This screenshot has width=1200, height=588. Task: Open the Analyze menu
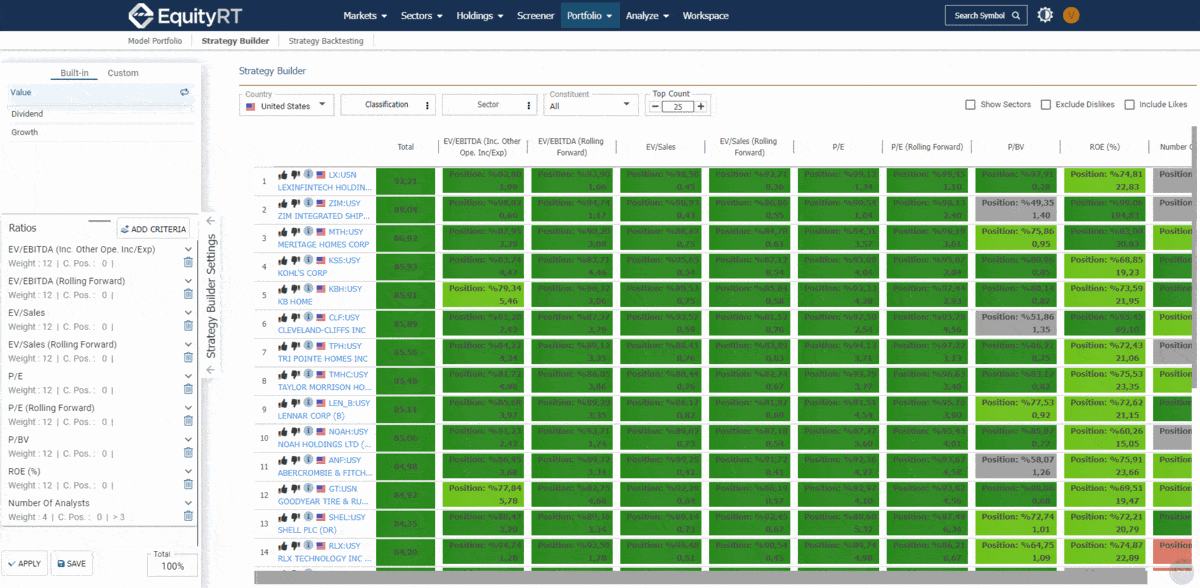point(648,16)
